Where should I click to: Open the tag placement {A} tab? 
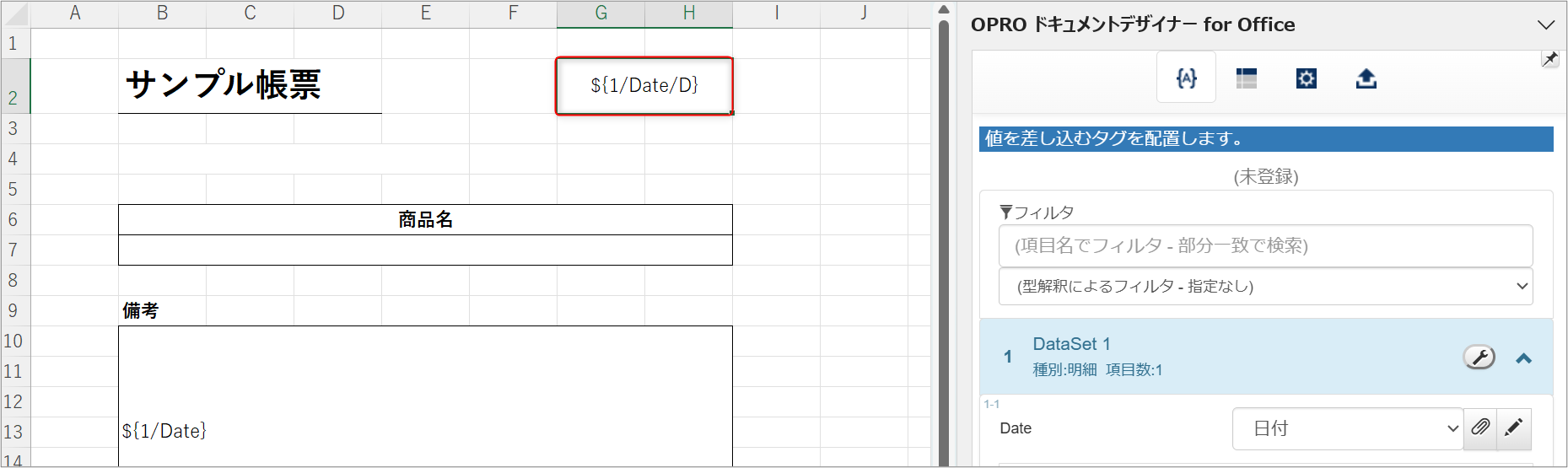(1186, 78)
